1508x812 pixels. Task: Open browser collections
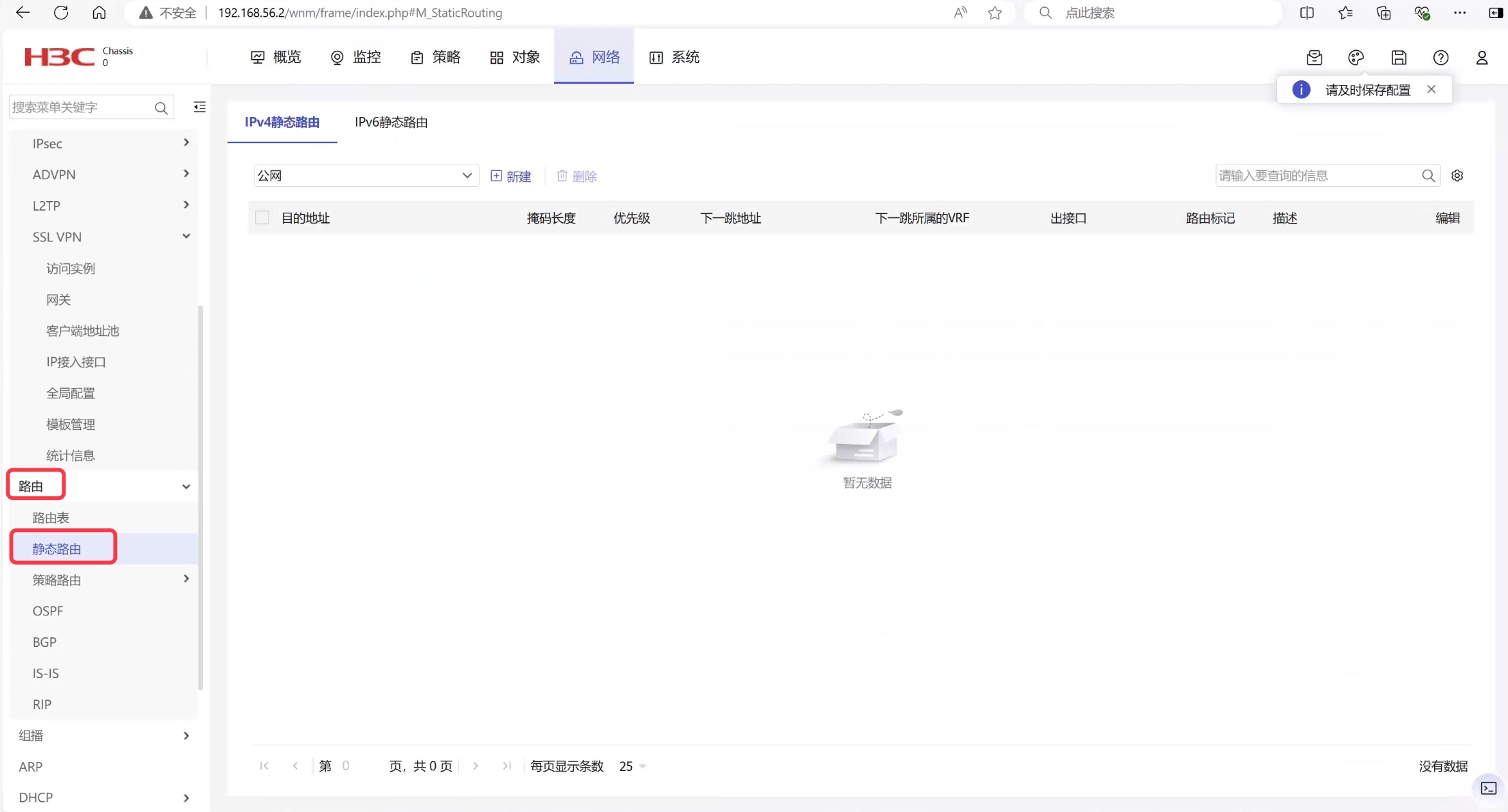pos(1383,13)
